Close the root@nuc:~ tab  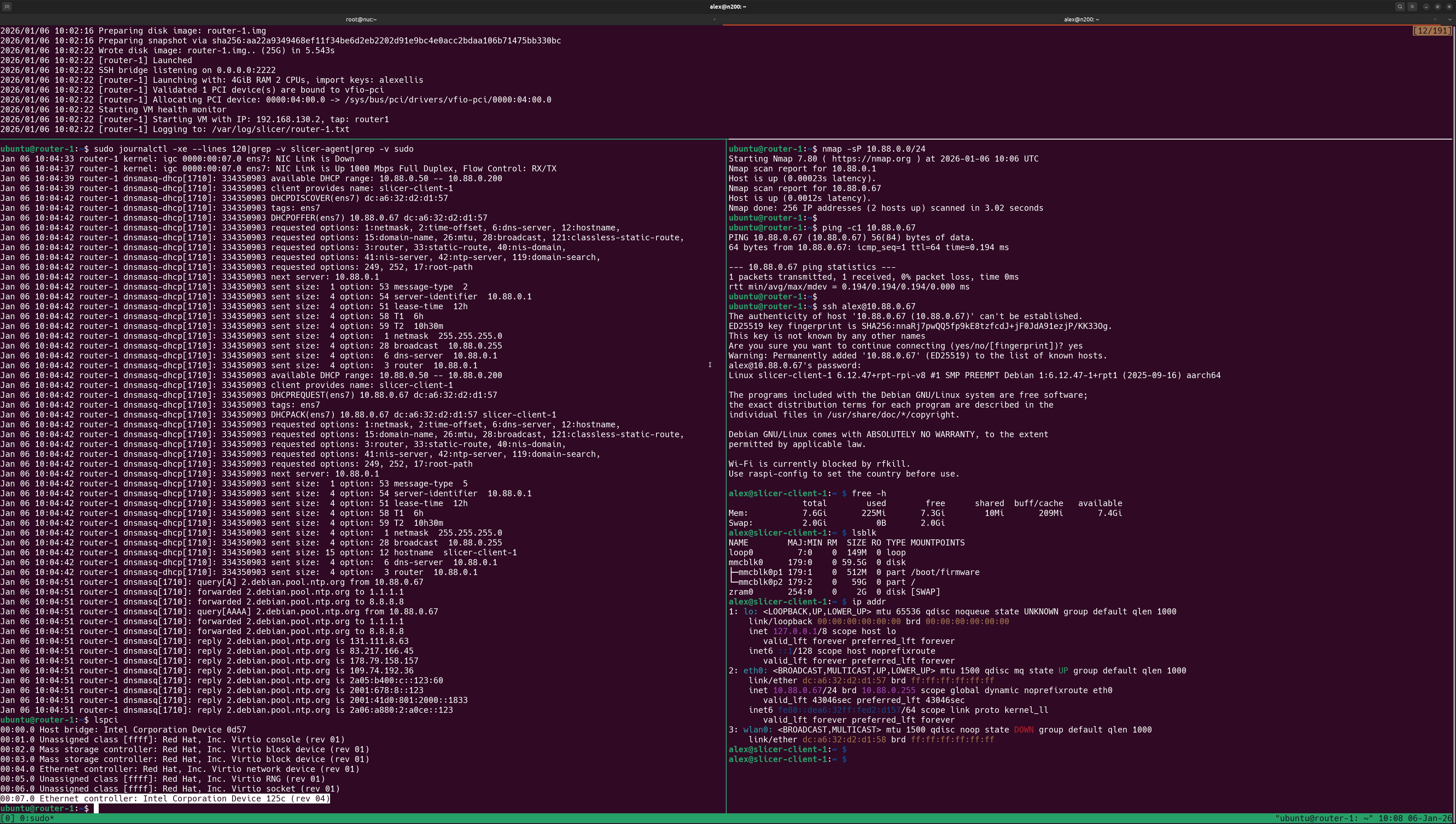[715, 20]
